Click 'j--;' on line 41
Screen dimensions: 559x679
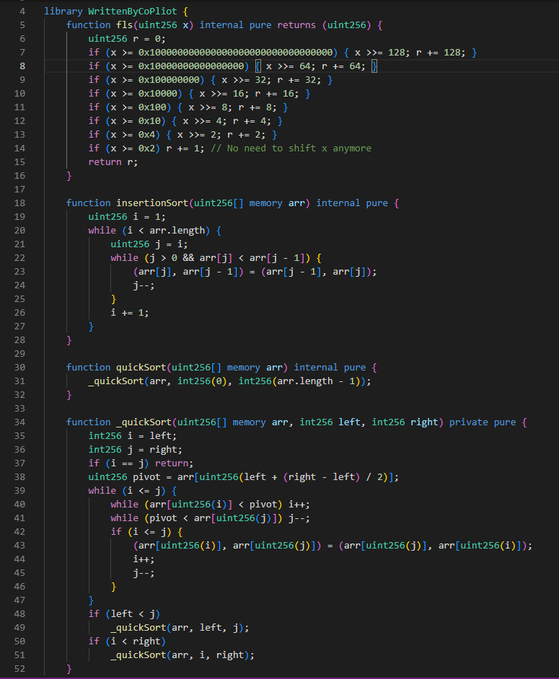tap(299, 518)
